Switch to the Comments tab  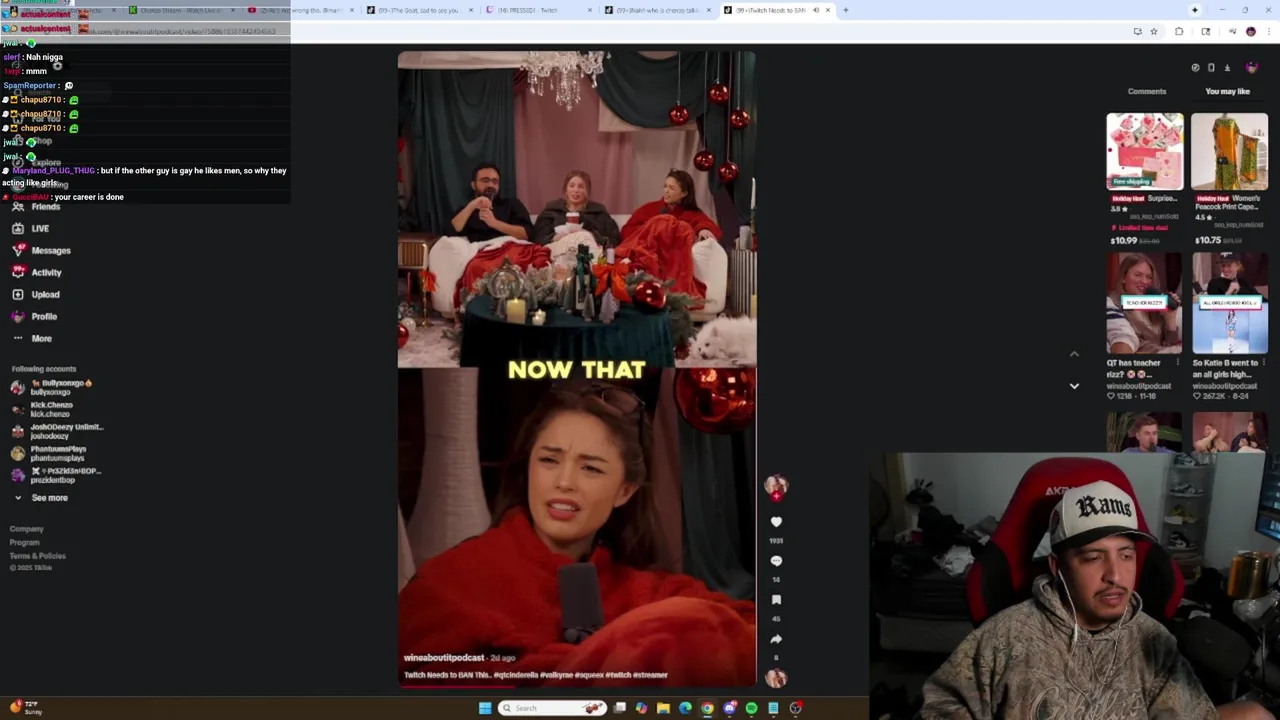1147,91
